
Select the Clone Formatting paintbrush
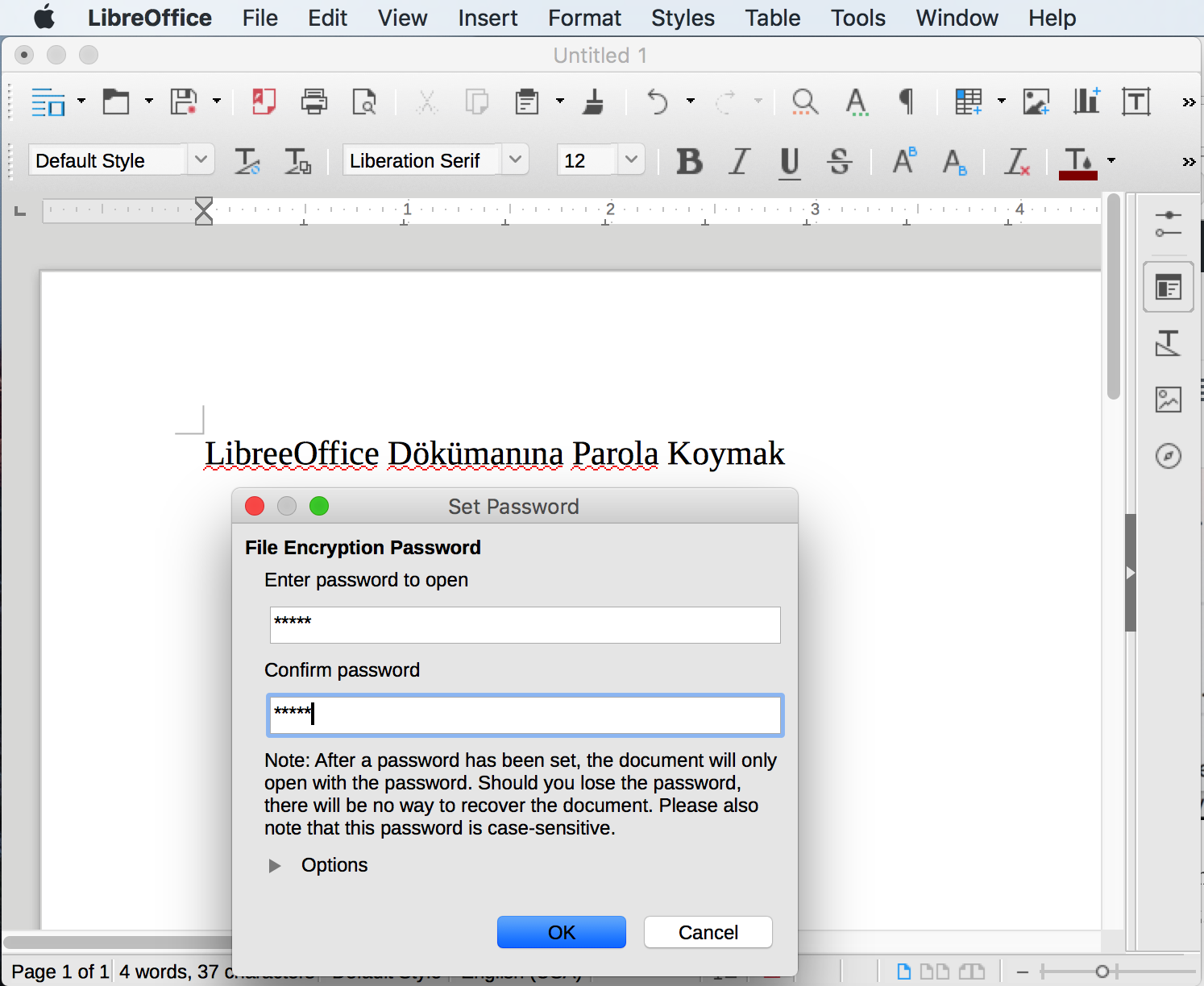pos(594,101)
